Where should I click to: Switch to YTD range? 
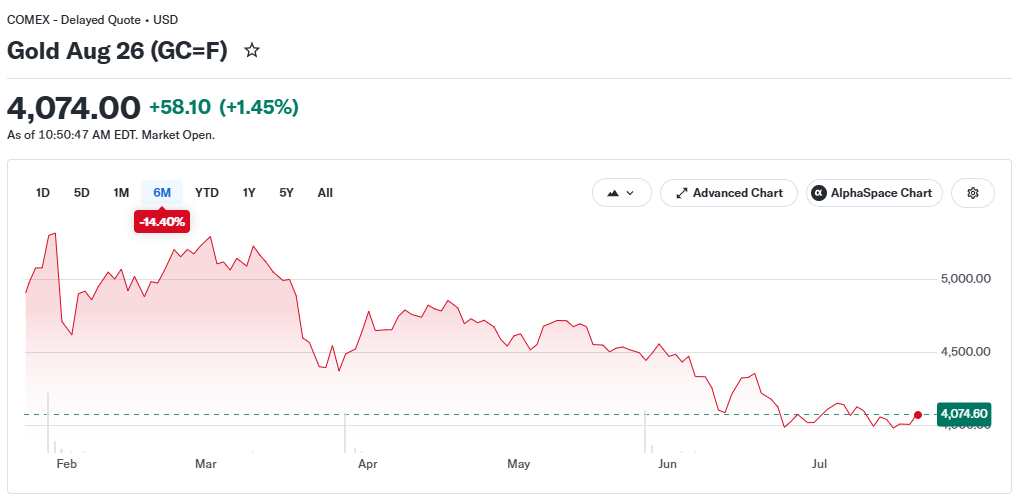coord(207,193)
